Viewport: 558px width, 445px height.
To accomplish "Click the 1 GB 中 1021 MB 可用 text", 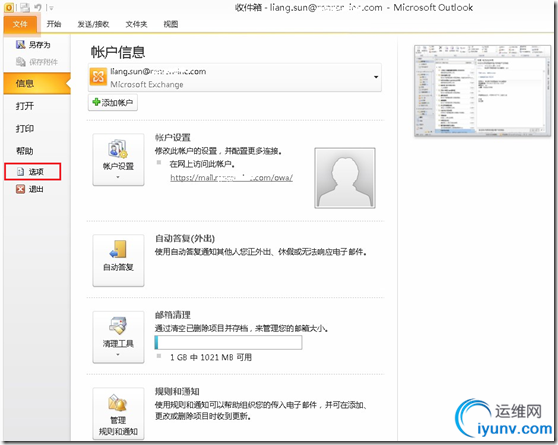I will (x=211, y=357).
